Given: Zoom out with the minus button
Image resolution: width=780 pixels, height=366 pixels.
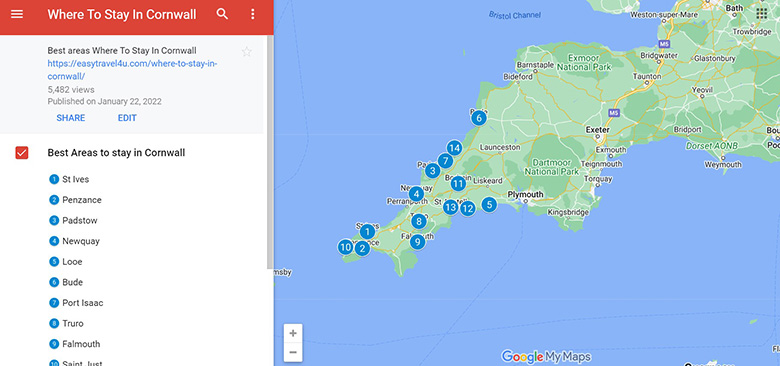Looking at the screenshot, I should pyautogui.click(x=293, y=353).
